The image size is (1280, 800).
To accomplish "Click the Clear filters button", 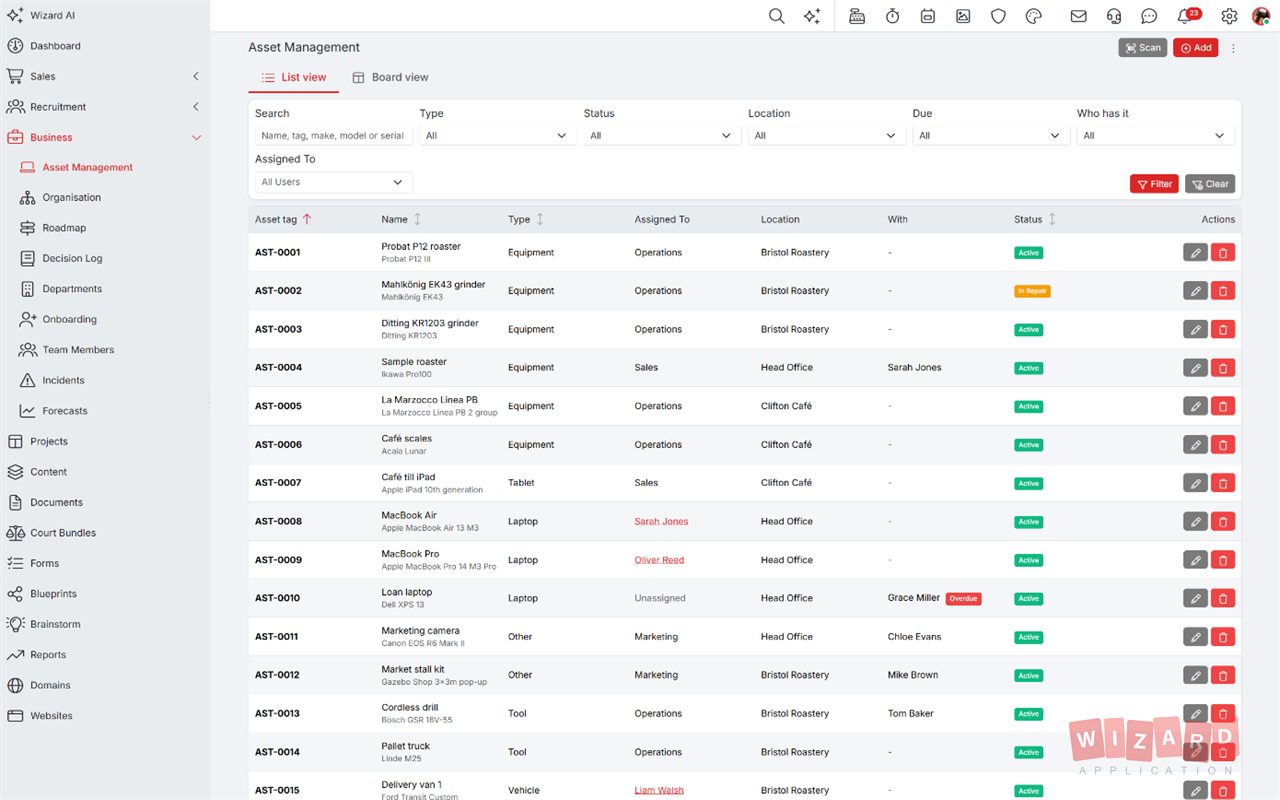I will click(1210, 184).
